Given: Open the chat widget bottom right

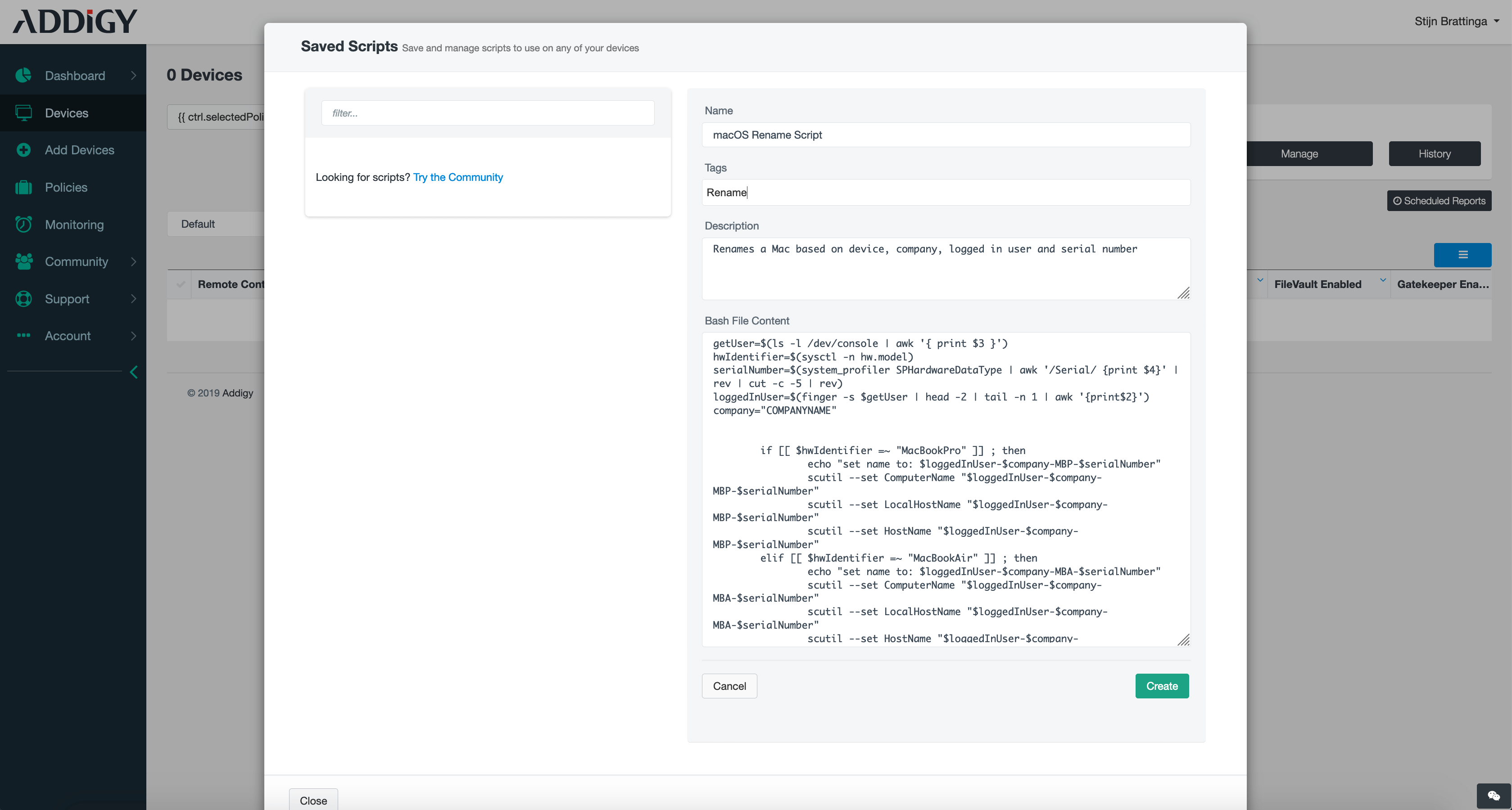Looking at the screenshot, I should pyautogui.click(x=1495, y=796).
